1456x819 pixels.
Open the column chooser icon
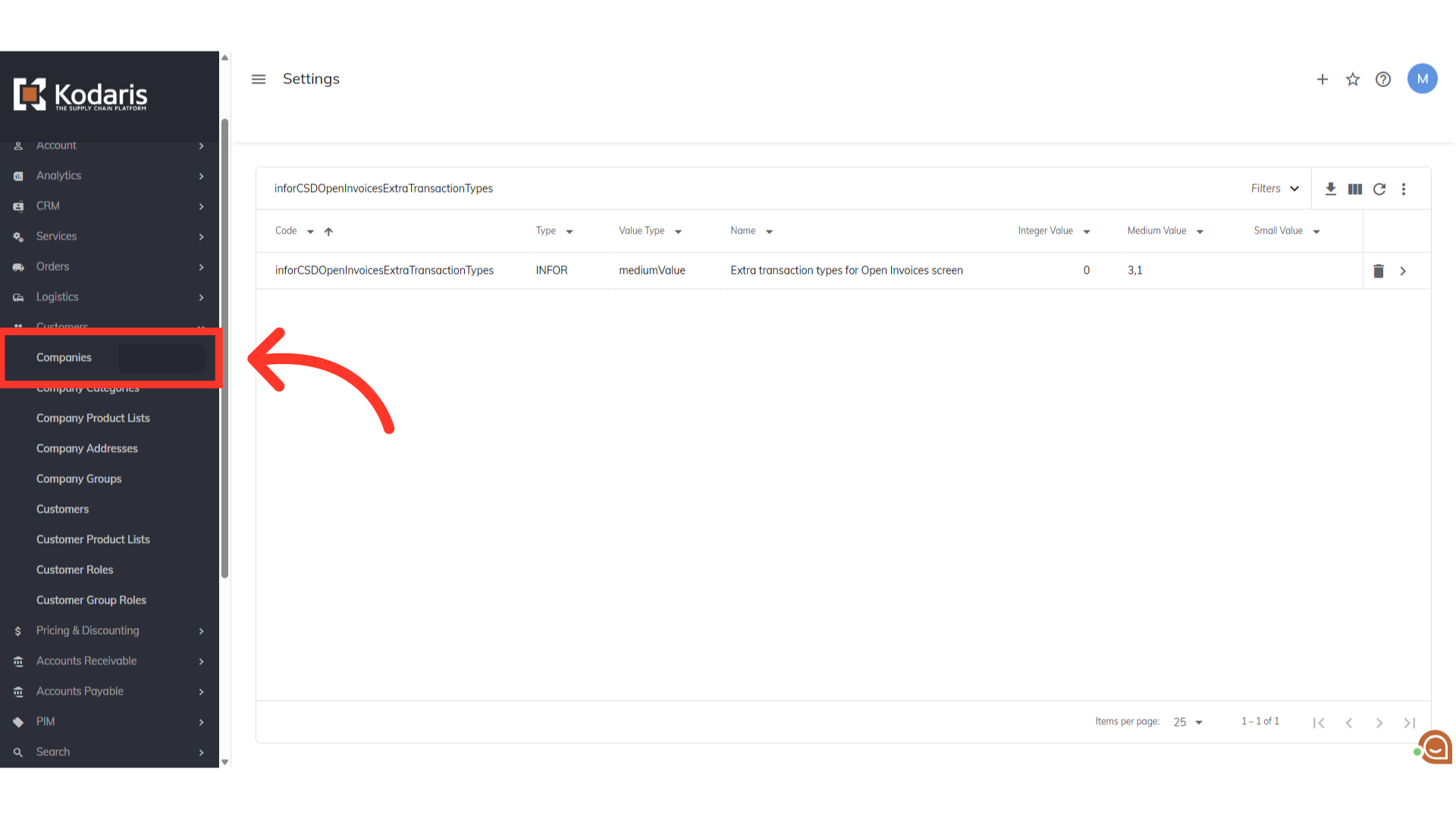pos(1354,189)
